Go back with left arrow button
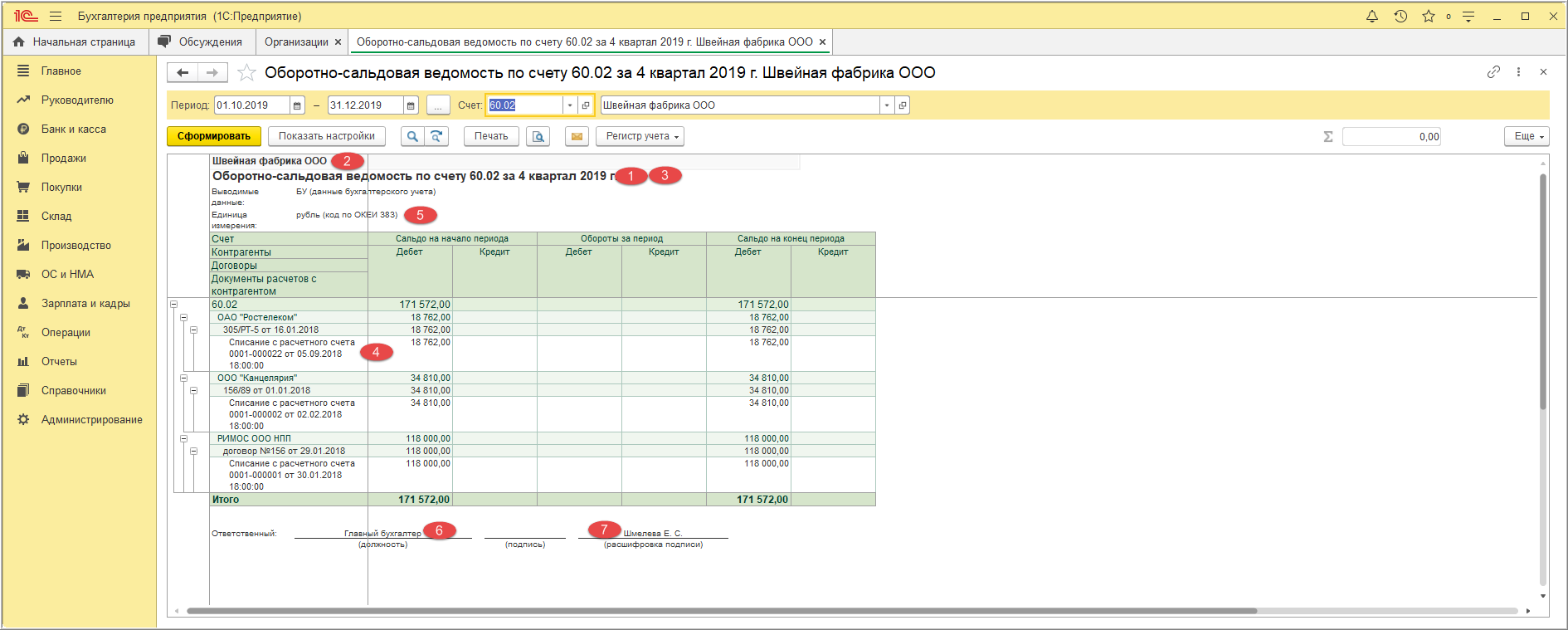Screen dimensions: 1568x630 (x=183, y=73)
